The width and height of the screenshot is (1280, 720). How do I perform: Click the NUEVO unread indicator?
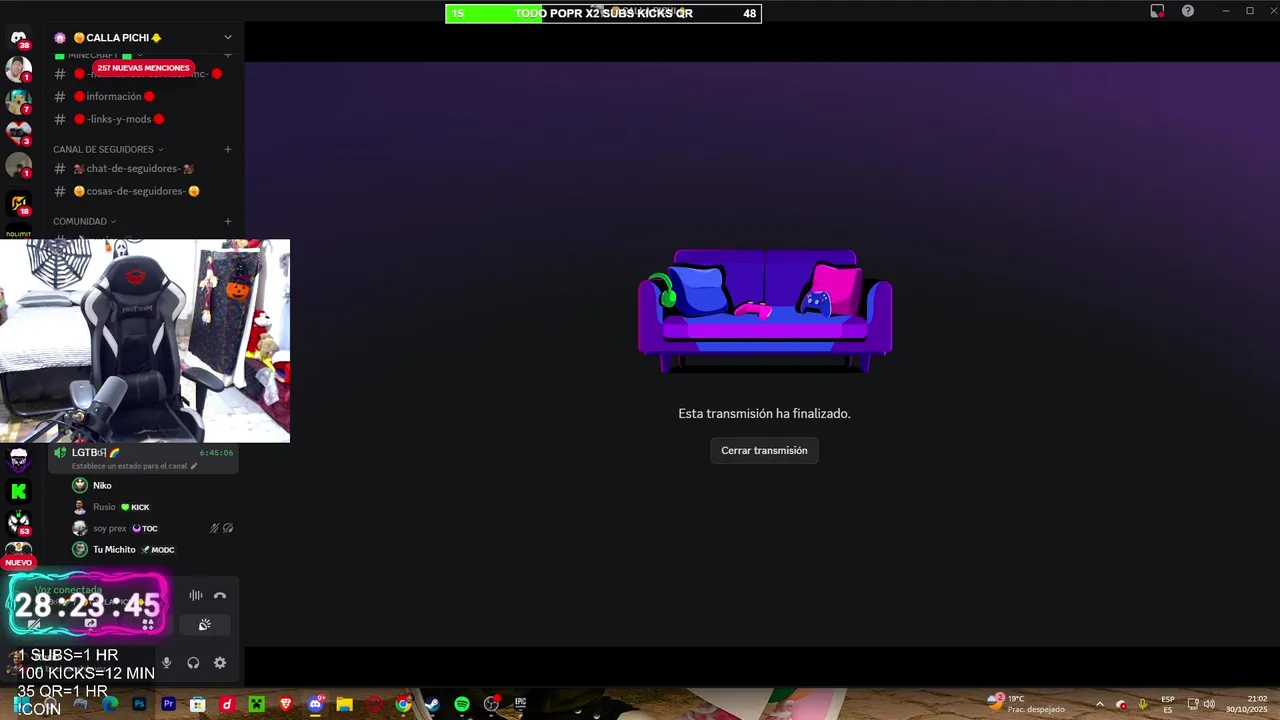(x=18, y=563)
